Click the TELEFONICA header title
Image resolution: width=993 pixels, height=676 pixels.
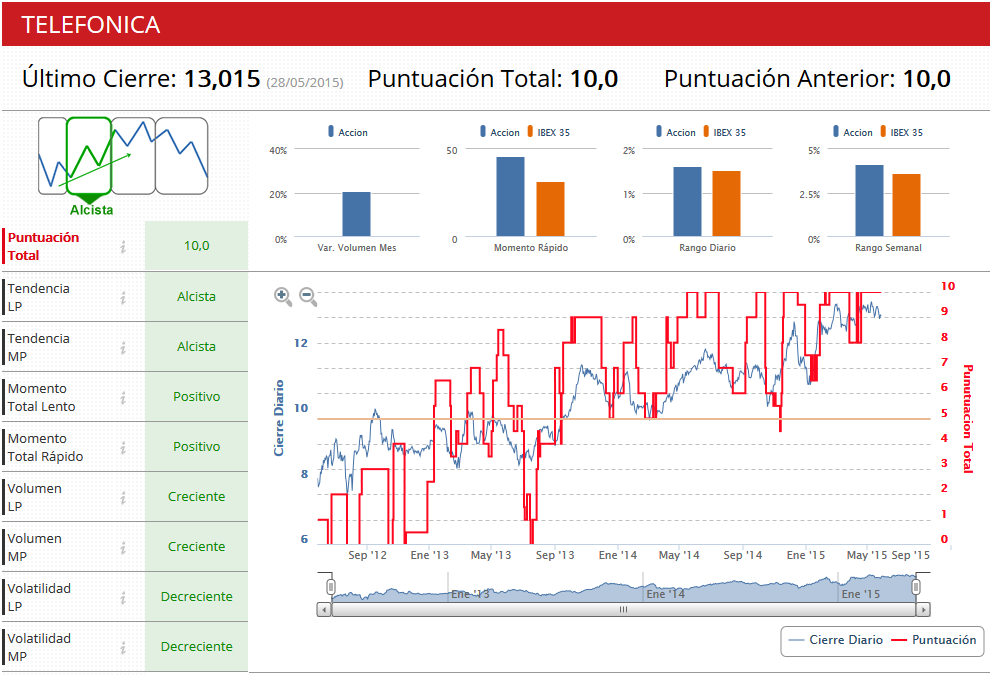pyautogui.click(x=91, y=25)
